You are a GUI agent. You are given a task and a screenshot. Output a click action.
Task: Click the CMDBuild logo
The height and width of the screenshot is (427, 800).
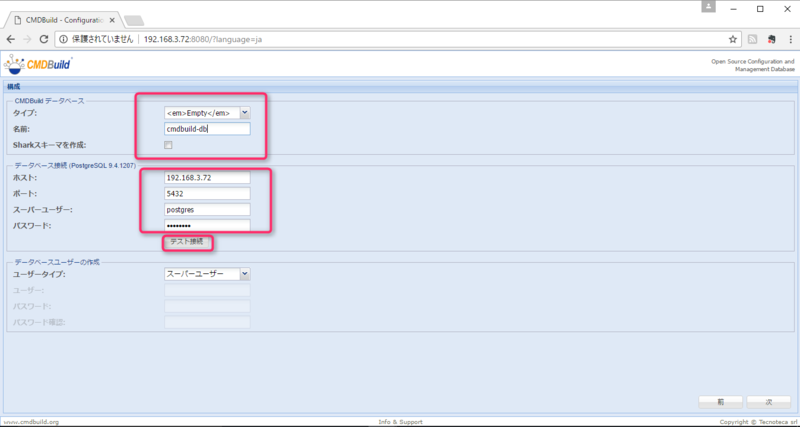pyautogui.click(x=38, y=64)
